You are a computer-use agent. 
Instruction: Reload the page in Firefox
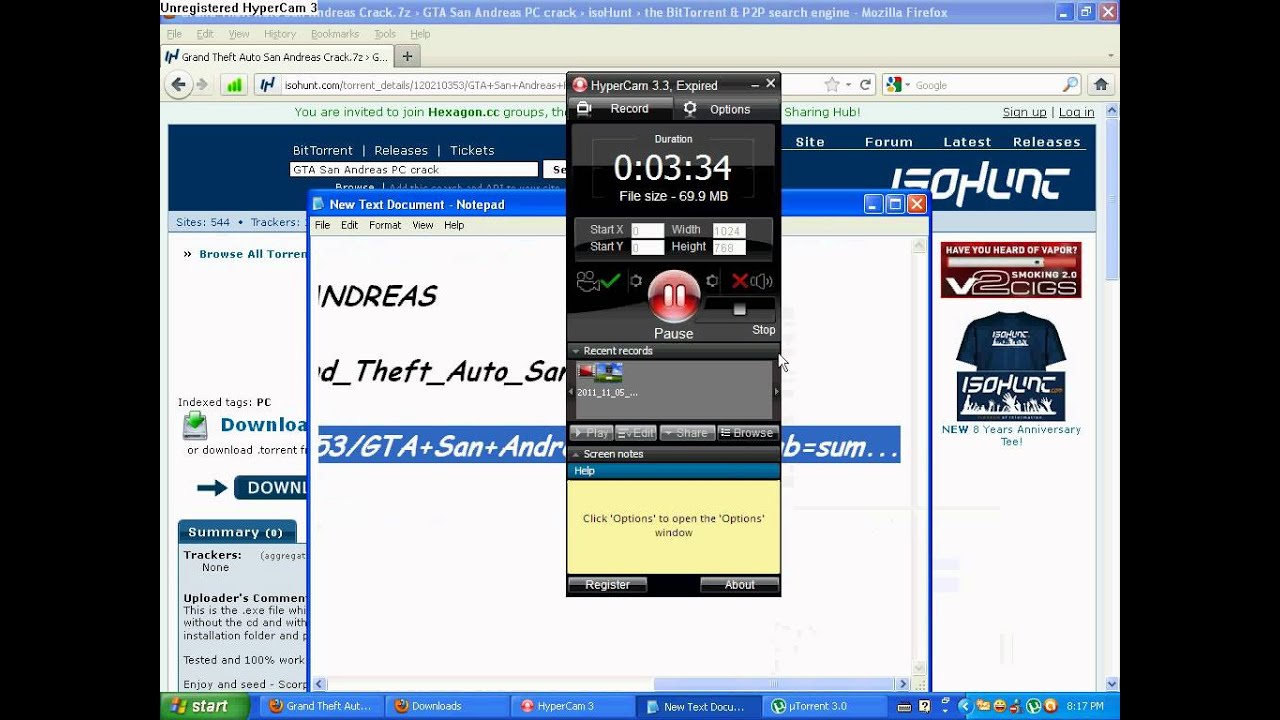(x=866, y=85)
